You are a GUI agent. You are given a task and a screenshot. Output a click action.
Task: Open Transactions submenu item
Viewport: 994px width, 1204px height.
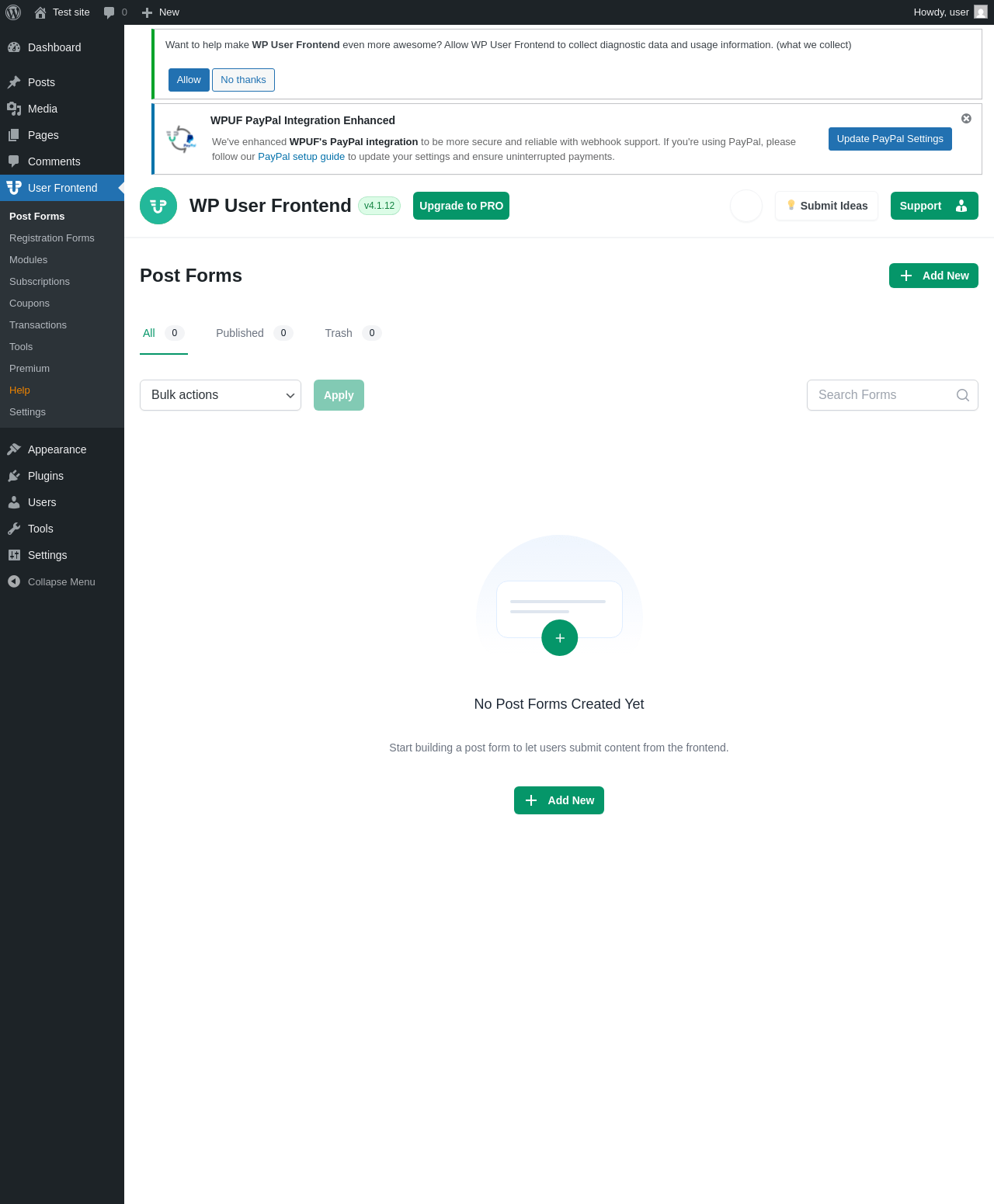coord(38,325)
